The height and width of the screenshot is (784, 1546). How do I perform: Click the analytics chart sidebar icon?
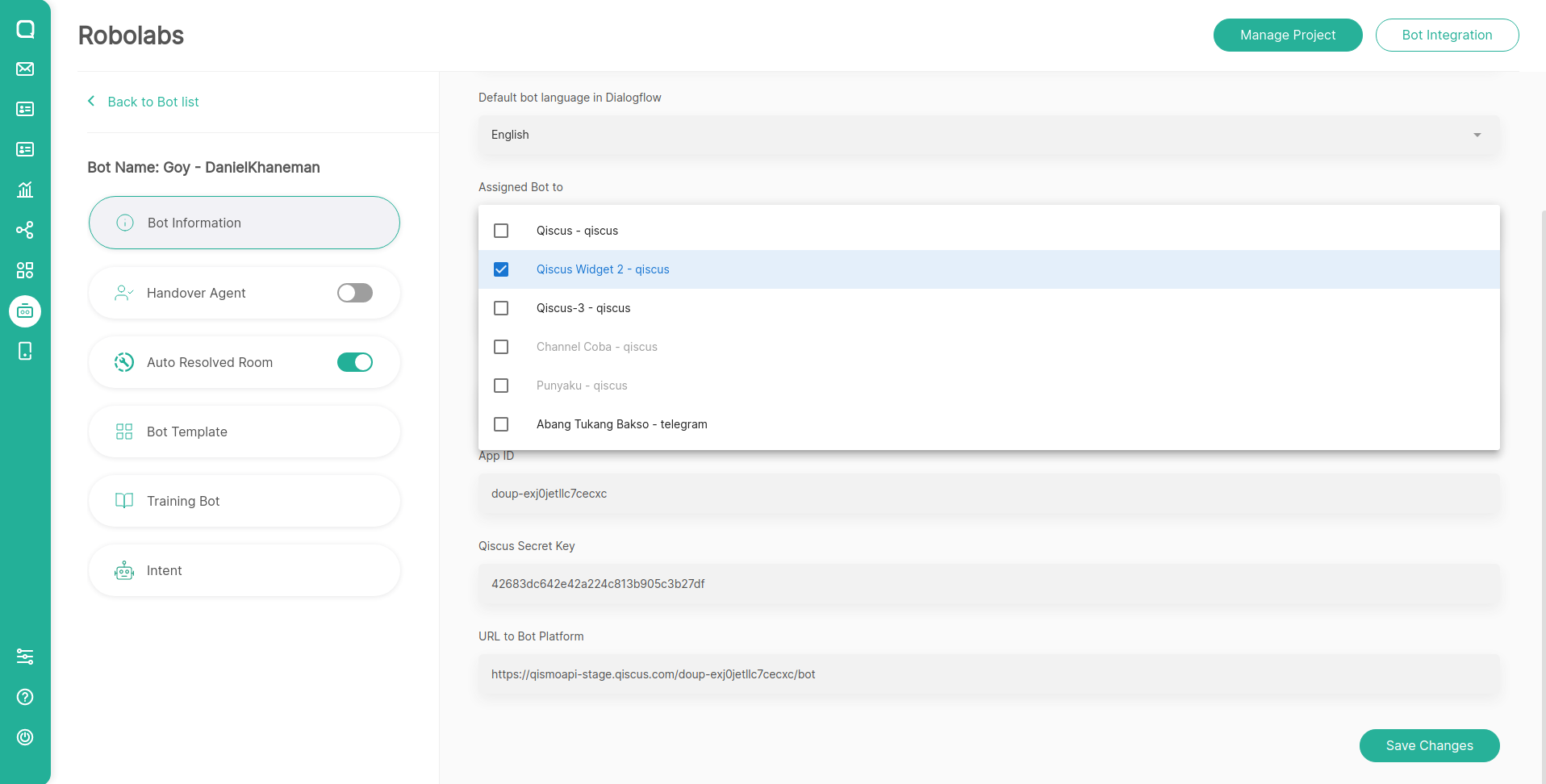(x=25, y=190)
